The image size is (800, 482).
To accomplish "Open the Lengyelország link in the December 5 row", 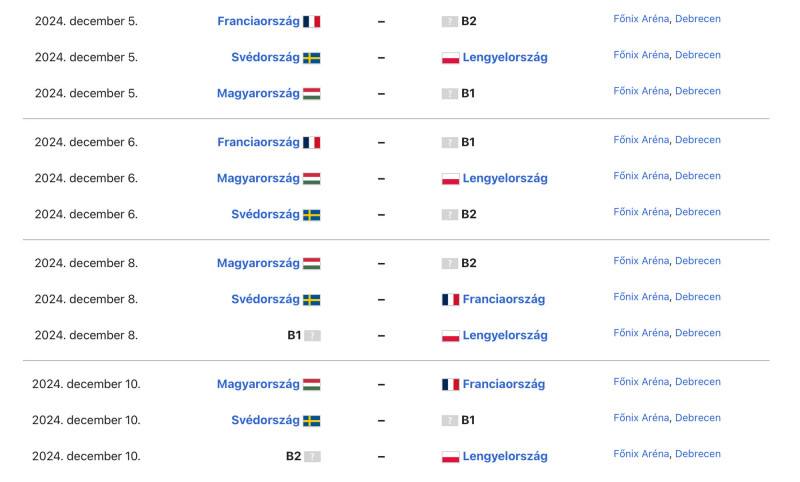I will 505,57.
